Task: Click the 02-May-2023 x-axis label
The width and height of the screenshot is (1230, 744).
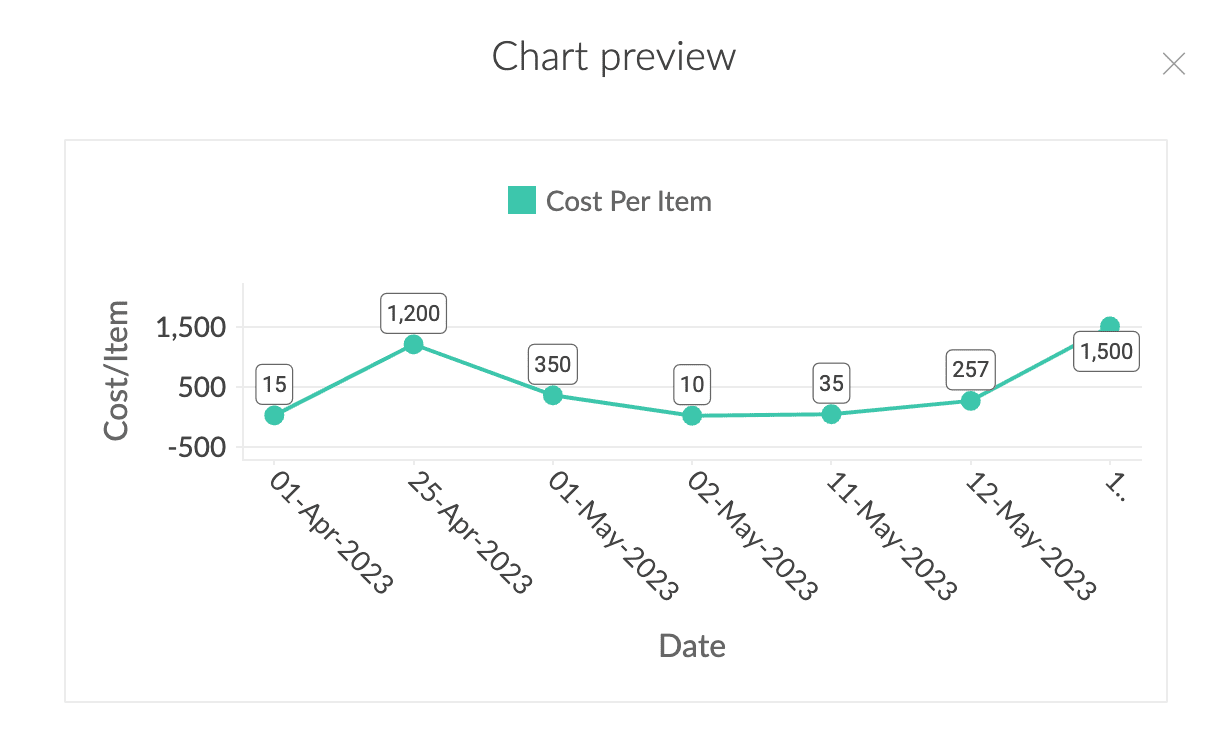Action: pyautogui.click(x=749, y=535)
